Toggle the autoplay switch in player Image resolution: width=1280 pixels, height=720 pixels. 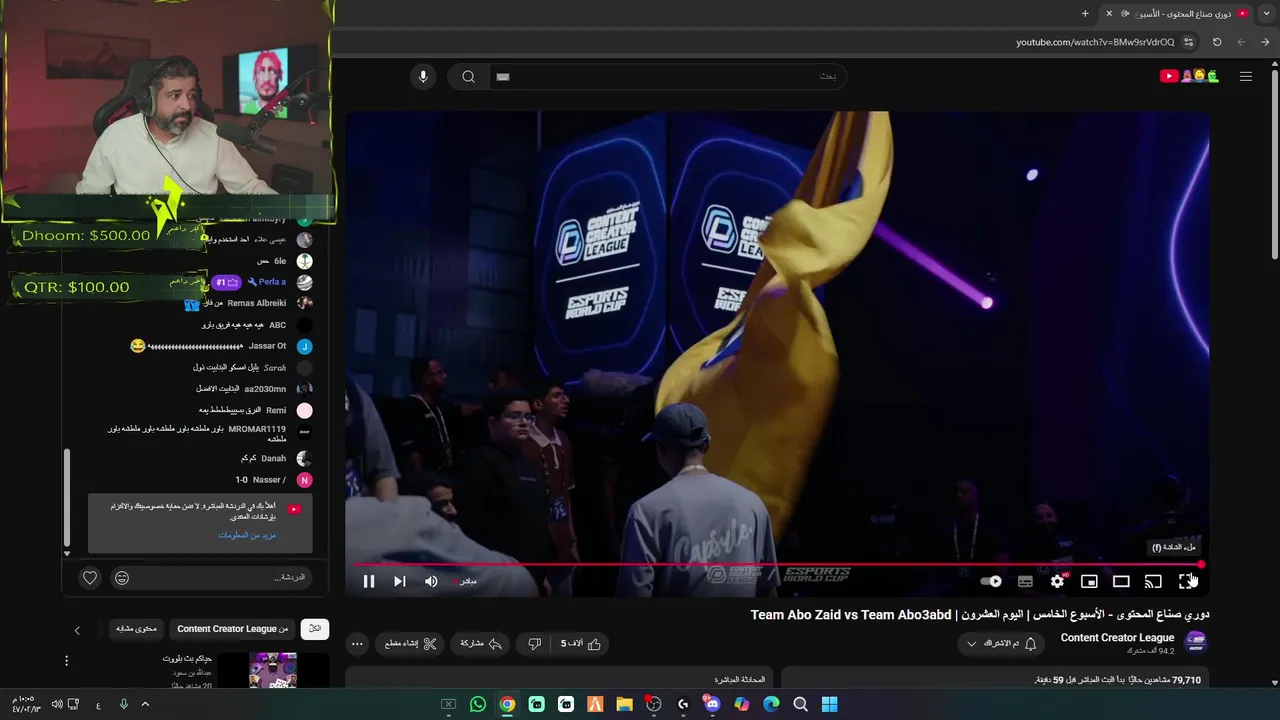coord(991,581)
